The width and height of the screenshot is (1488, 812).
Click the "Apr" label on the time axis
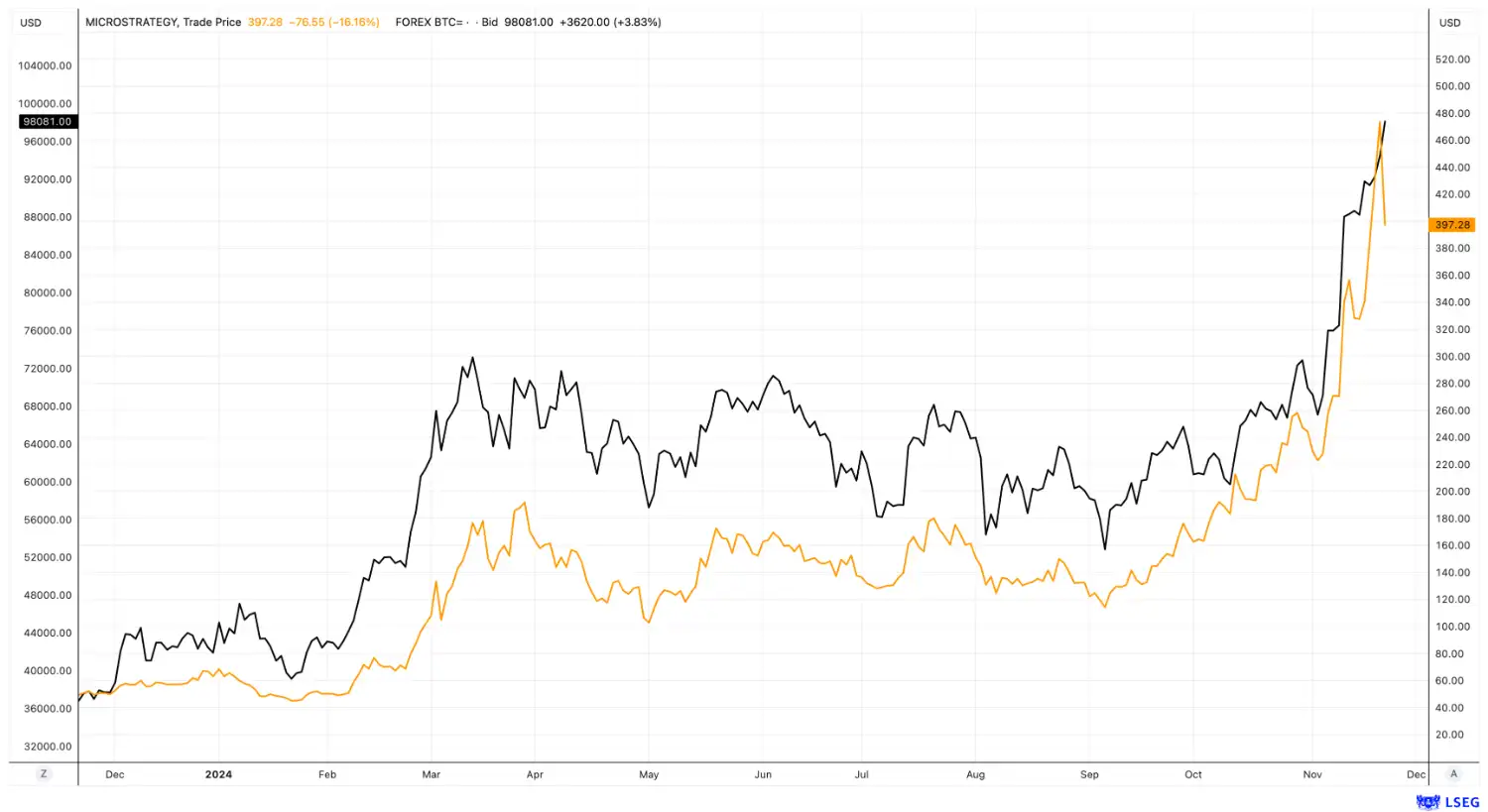click(535, 774)
